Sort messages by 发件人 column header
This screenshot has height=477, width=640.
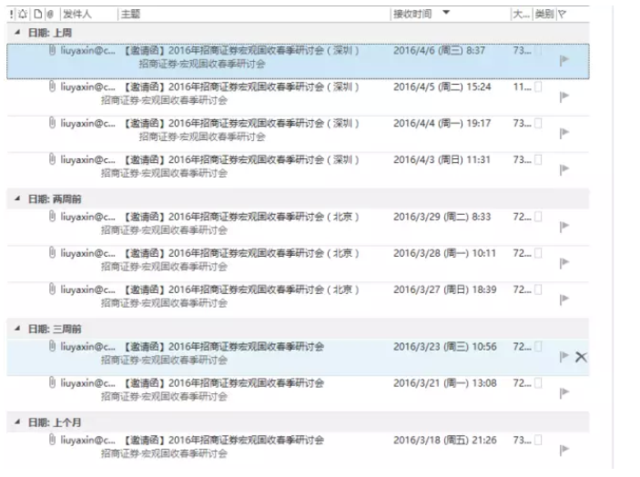77,14
